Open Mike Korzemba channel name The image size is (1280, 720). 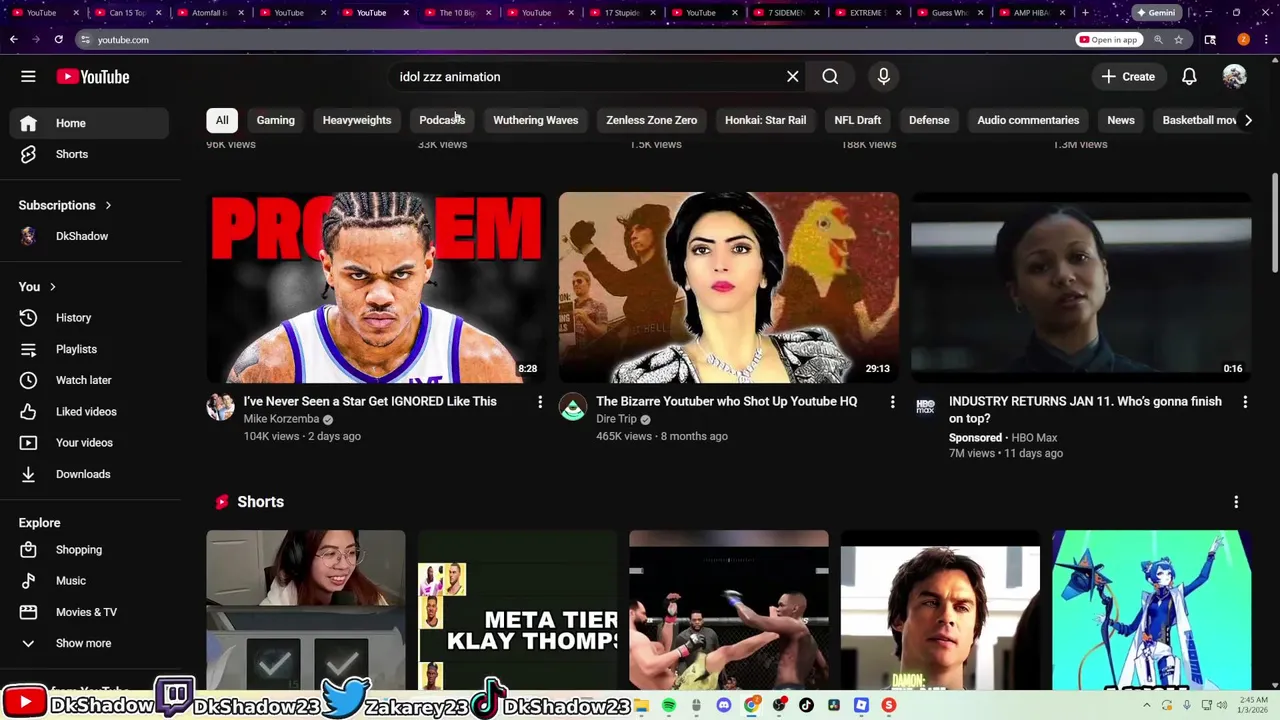281,419
